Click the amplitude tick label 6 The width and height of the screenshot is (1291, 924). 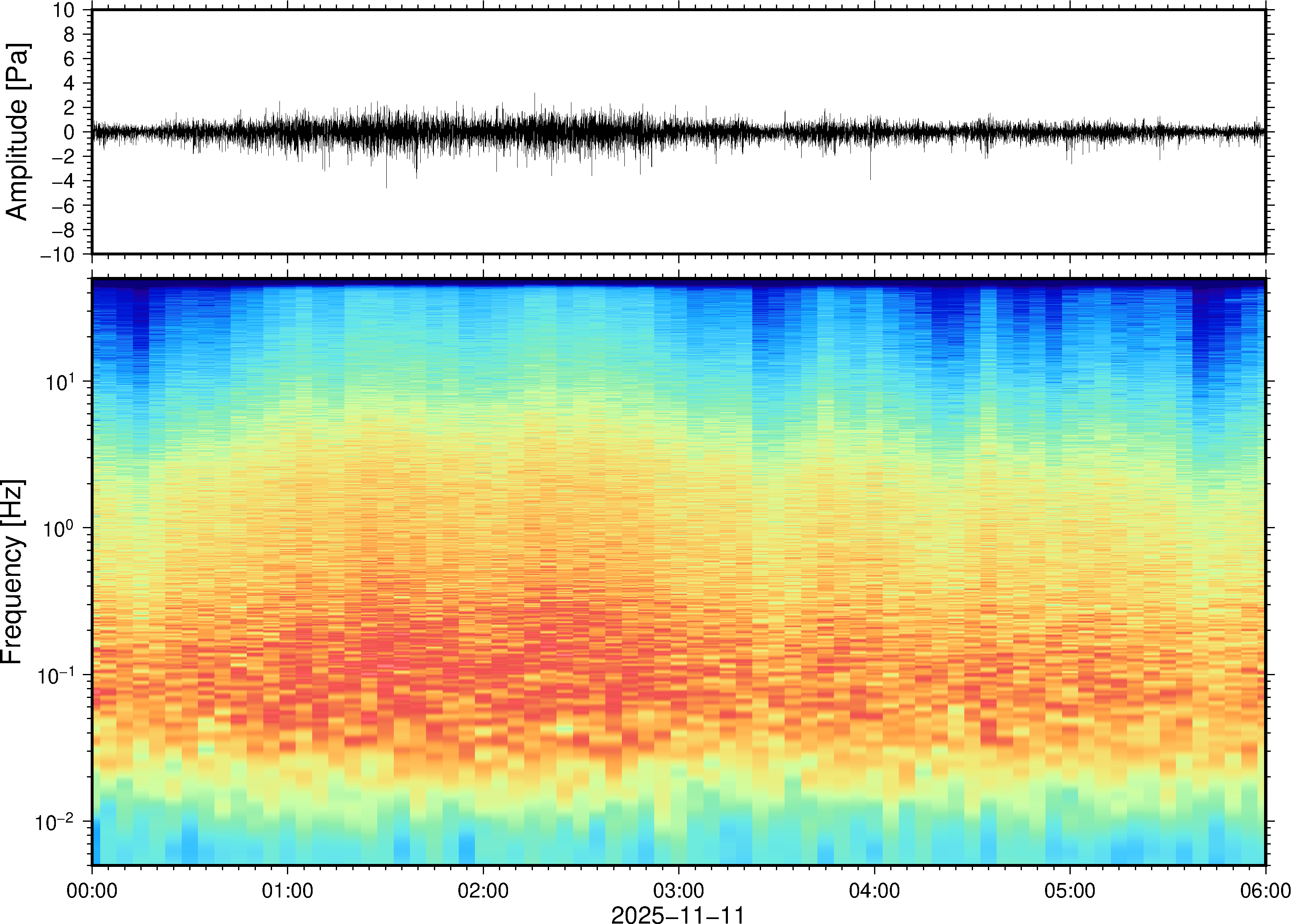click(x=70, y=59)
